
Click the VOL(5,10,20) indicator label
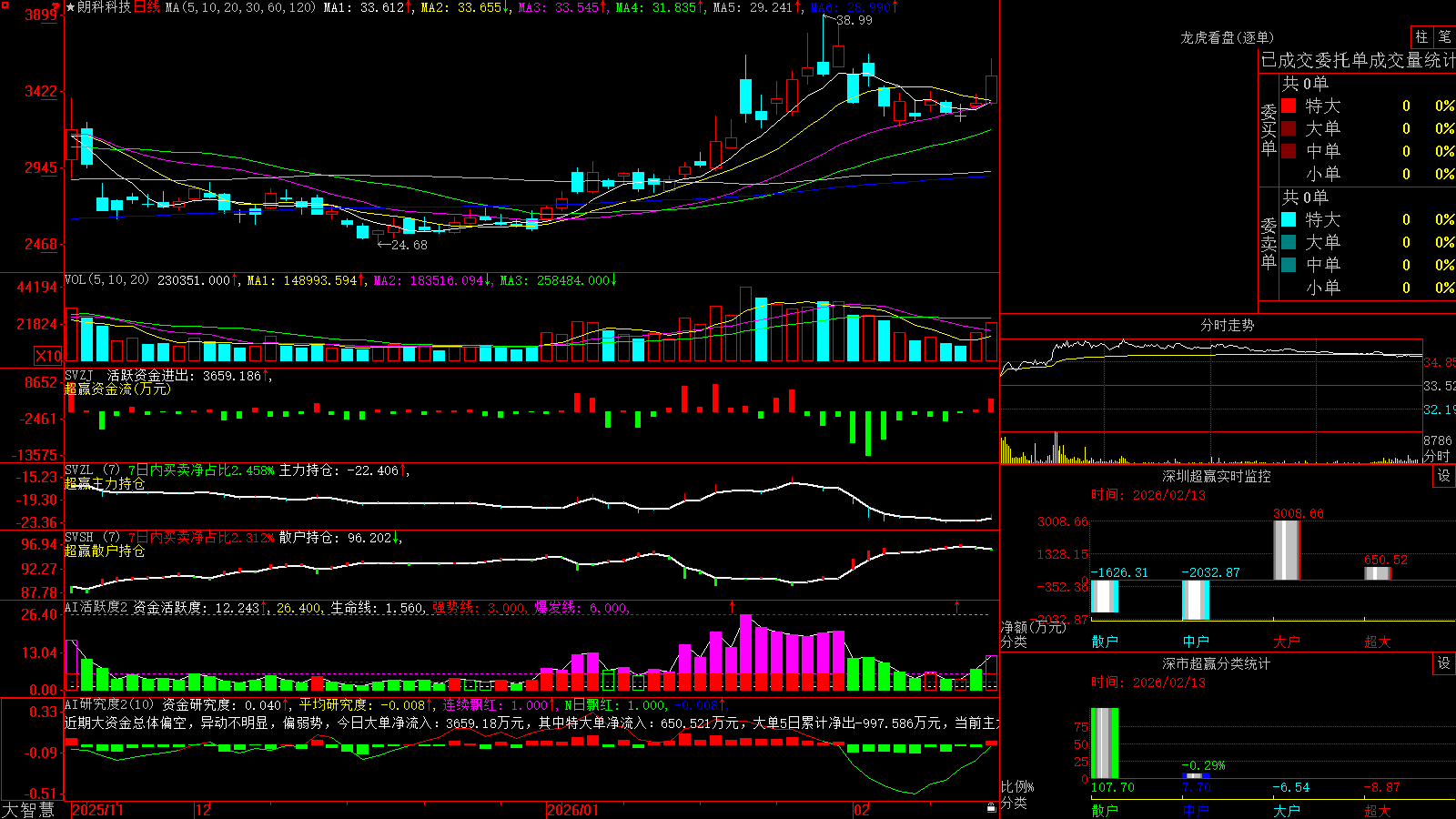pyautogui.click(x=106, y=280)
